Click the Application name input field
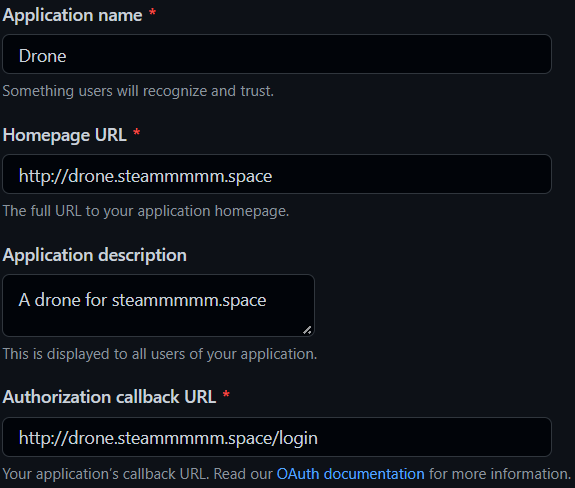Image resolution: width=575 pixels, height=488 pixels. coord(277,54)
